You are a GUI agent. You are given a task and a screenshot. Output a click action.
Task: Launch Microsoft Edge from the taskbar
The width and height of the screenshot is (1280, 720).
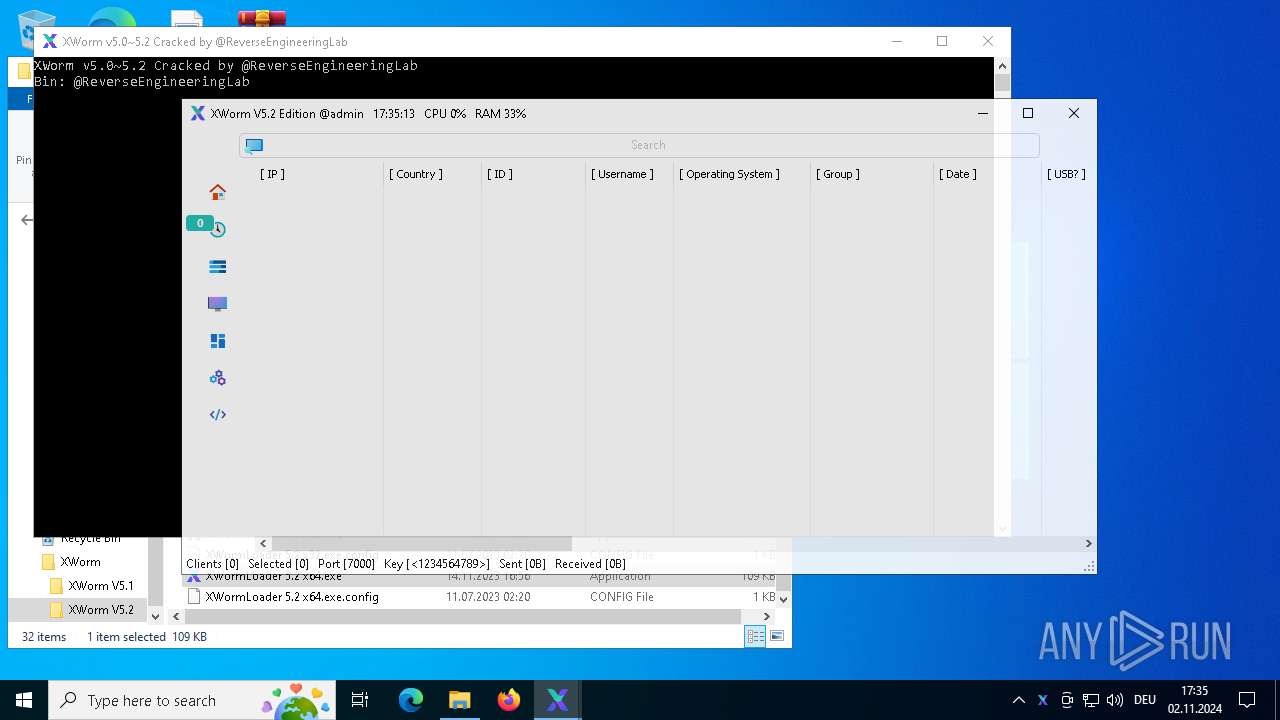click(x=411, y=700)
